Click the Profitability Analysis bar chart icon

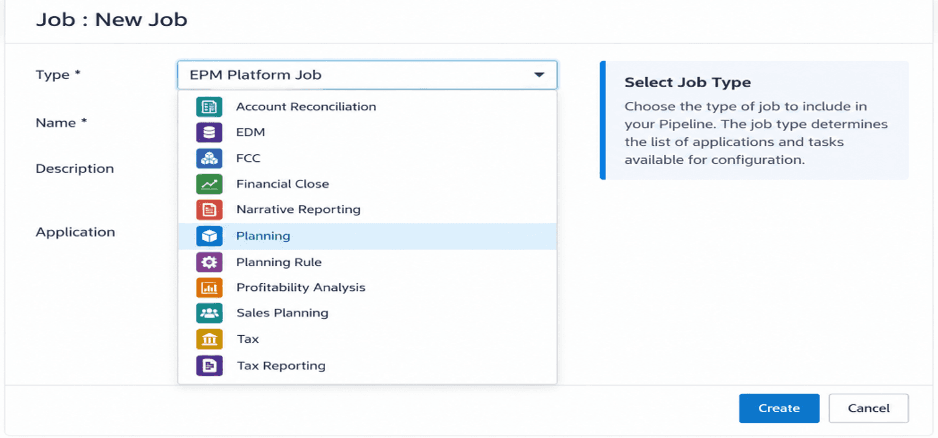[209, 288]
